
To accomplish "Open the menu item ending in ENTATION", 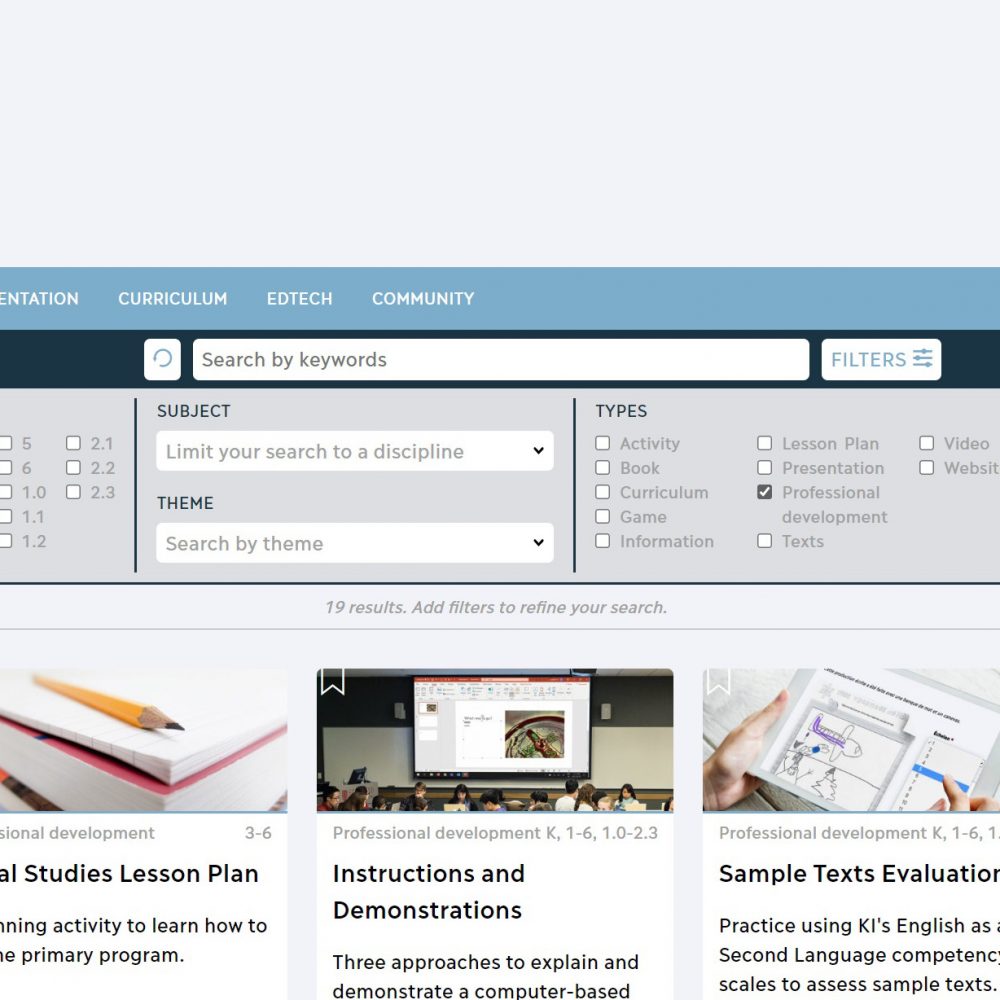I will [x=39, y=298].
